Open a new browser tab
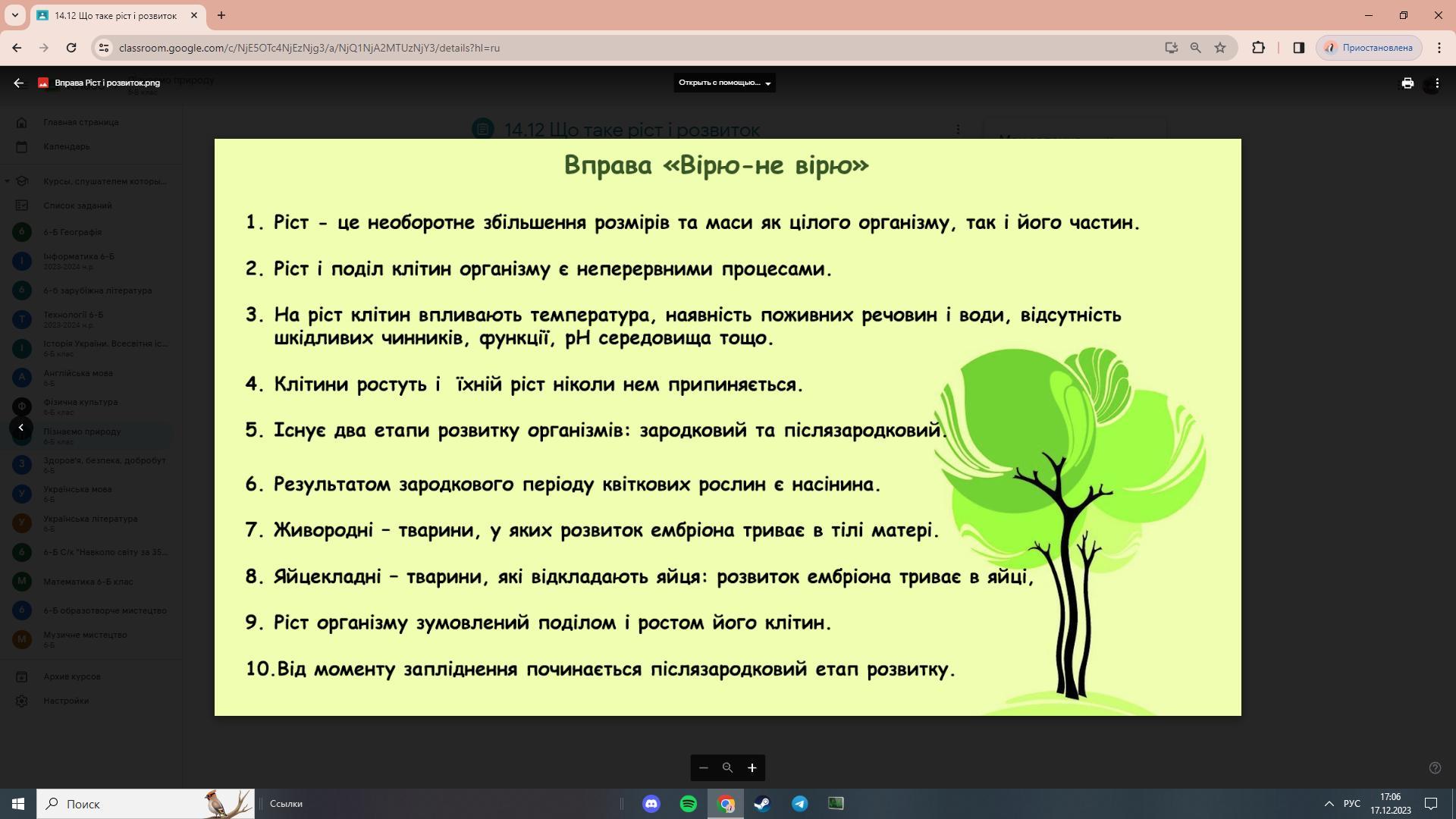Viewport: 1456px width, 819px height. [221, 15]
